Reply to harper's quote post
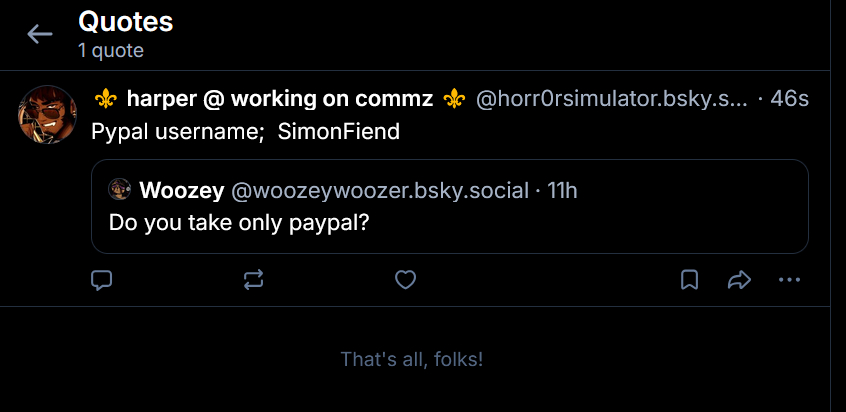The width and height of the screenshot is (846, 412). pos(101,280)
